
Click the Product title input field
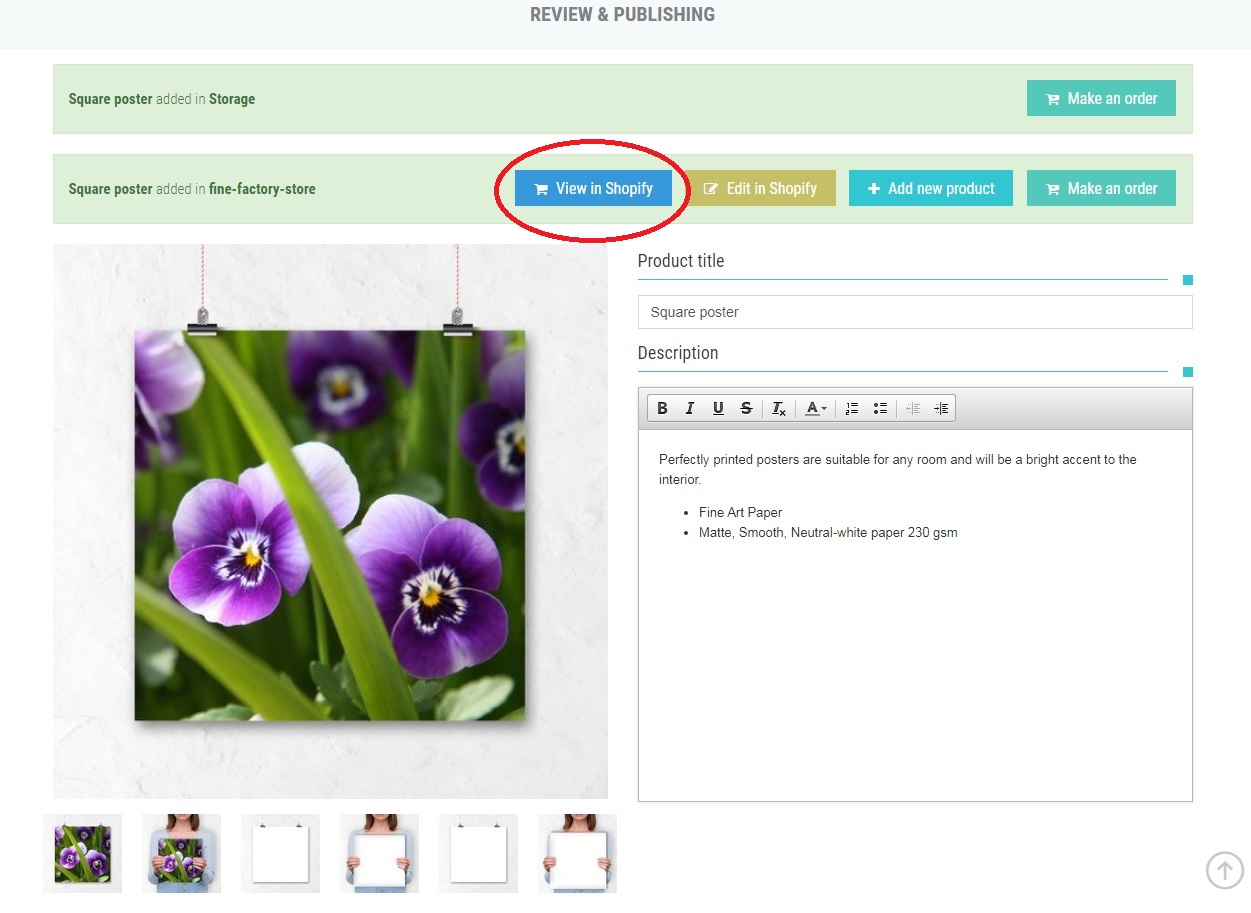point(915,312)
